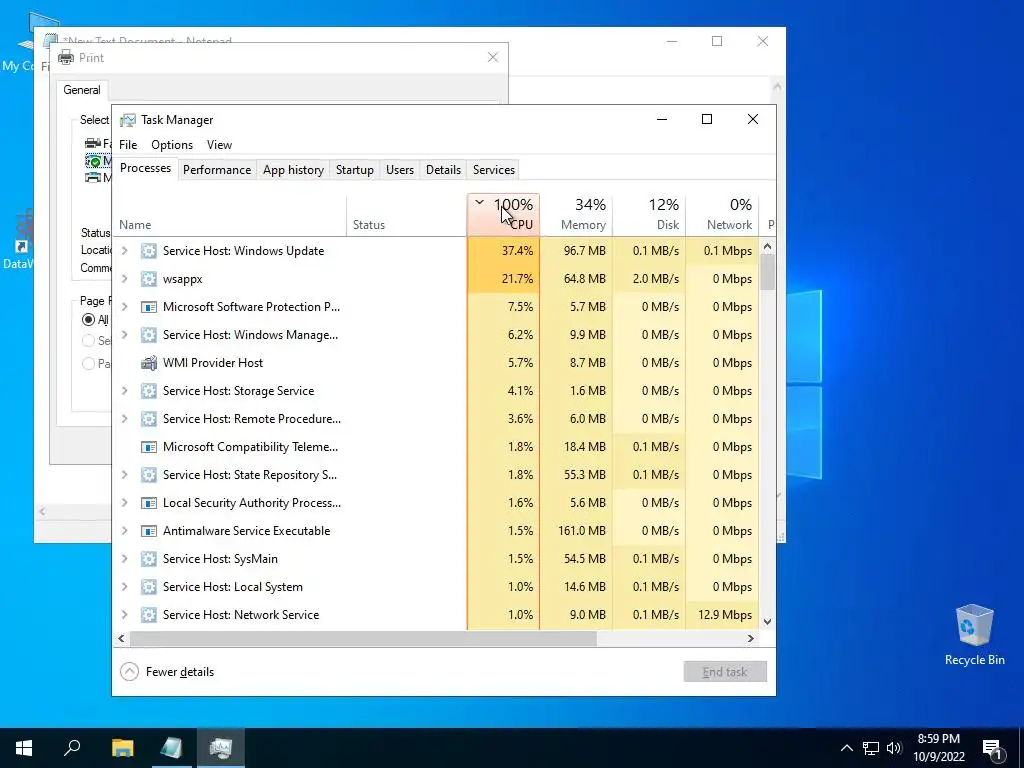Switch to the Performance tab
The width and height of the screenshot is (1024, 768).
click(x=217, y=170)
